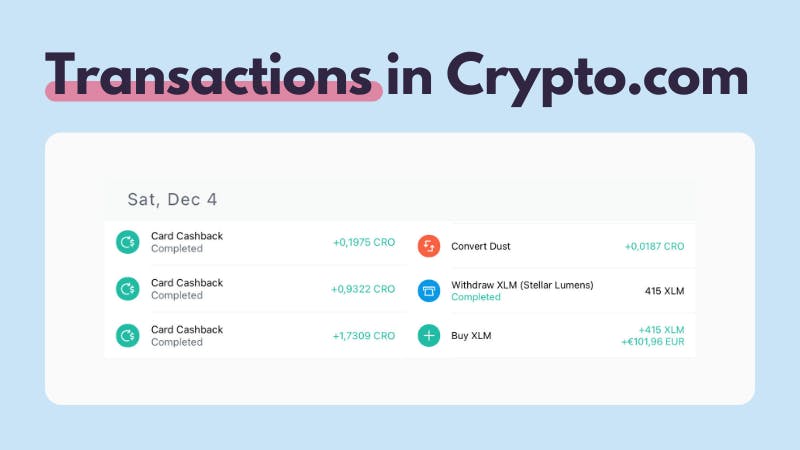Select the Buy XLM transaction label
Image resolution: width=800 pixels, height=450 pixels.
coord(471,336)
